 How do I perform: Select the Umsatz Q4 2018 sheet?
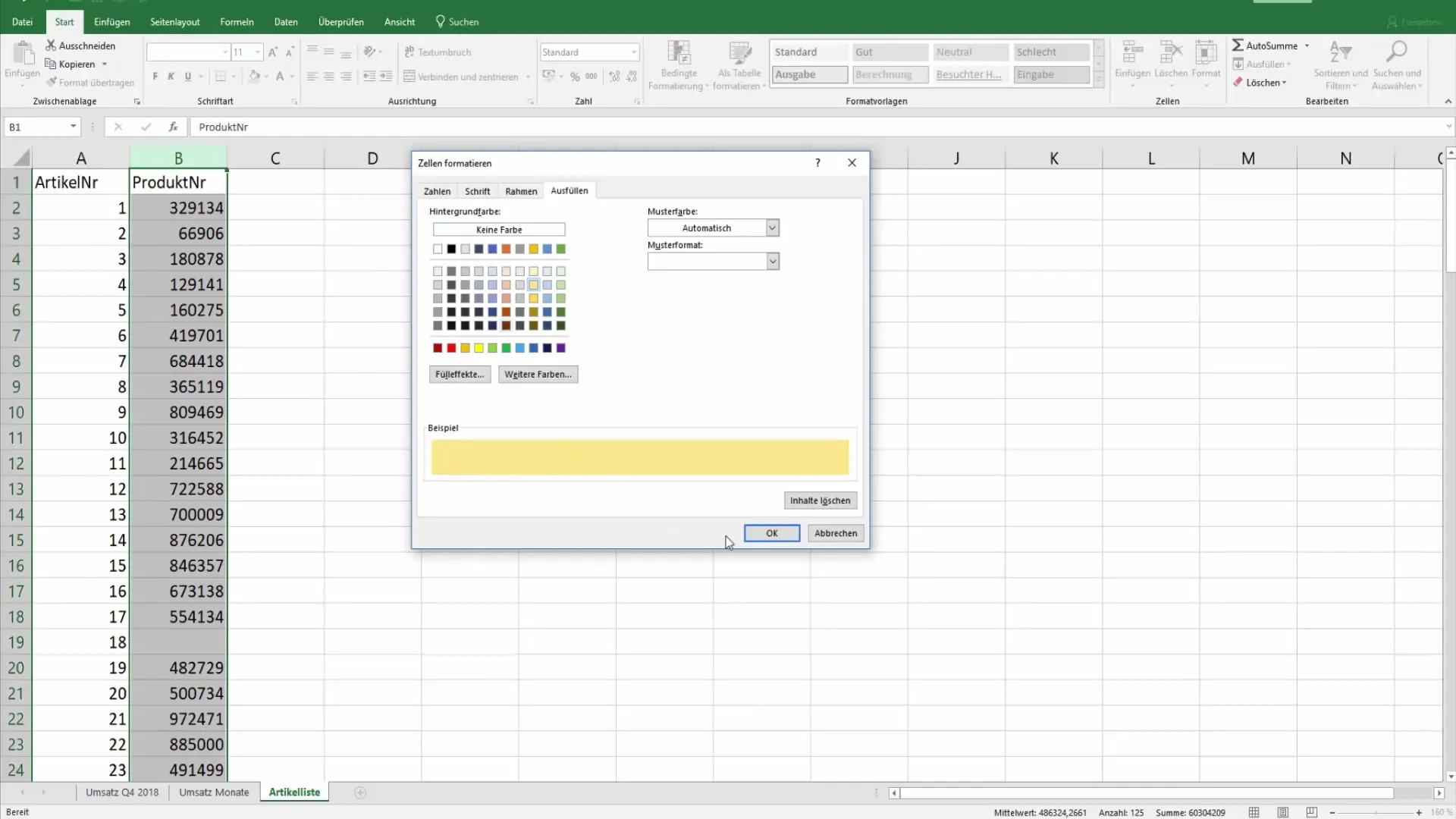click(x=122, y=792)
